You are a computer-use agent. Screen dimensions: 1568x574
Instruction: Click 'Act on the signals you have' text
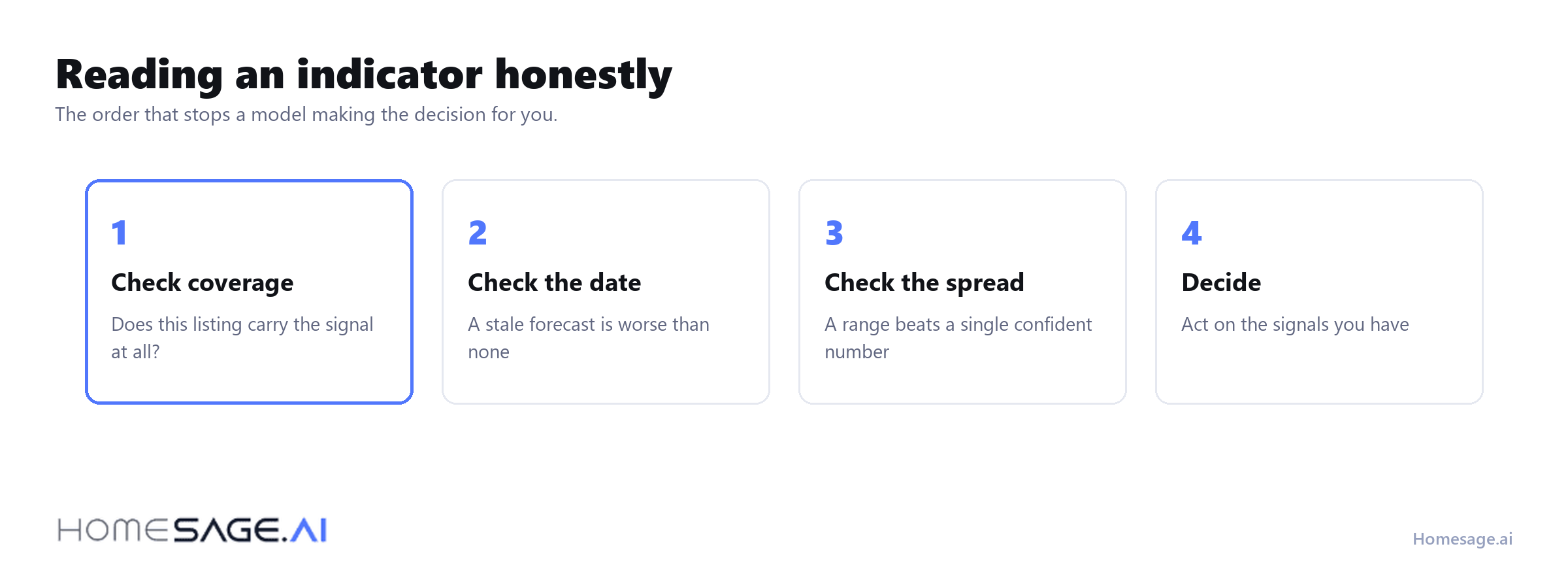[x=1295, y=324]
